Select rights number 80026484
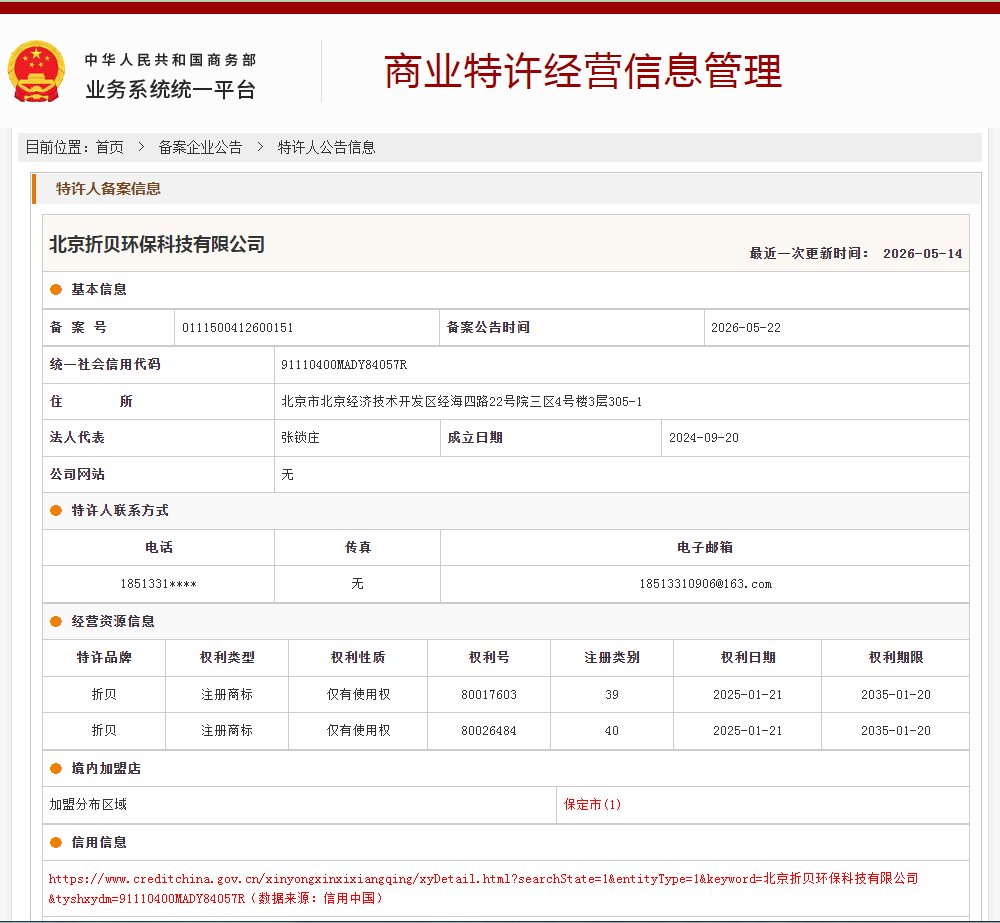 pyautogui.click(x=489, y=731)
